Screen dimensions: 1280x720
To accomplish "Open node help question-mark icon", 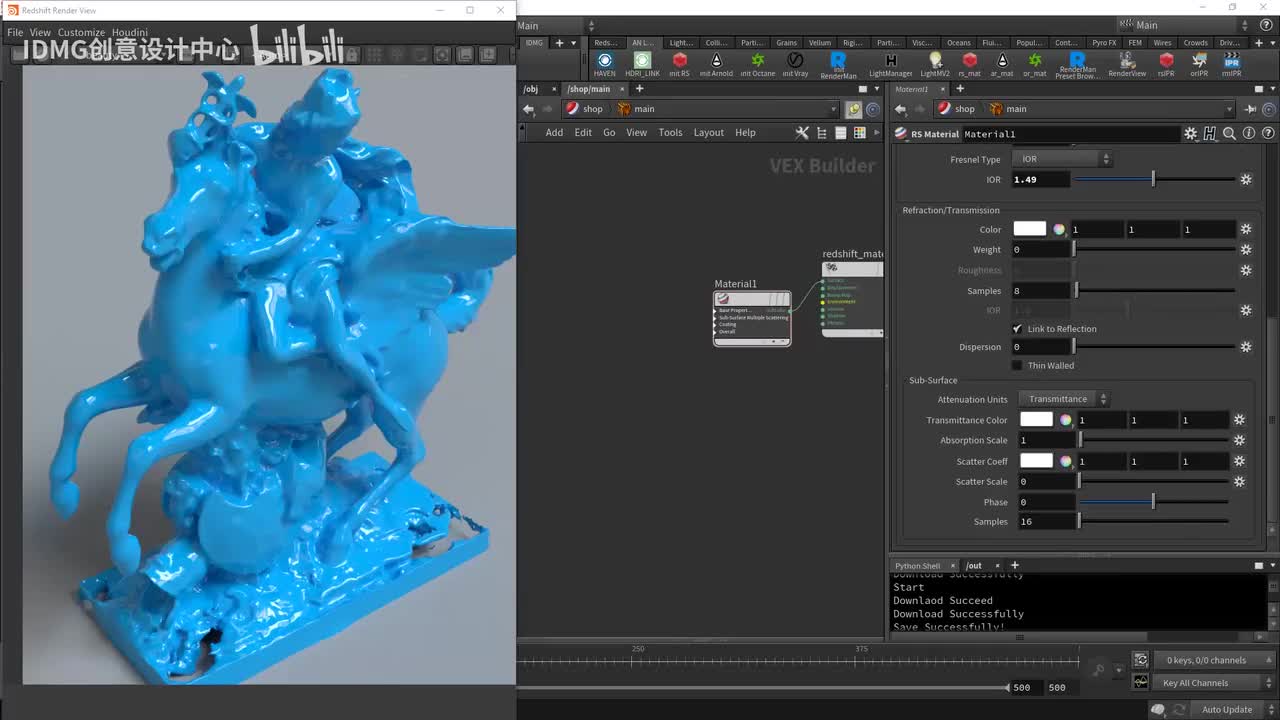I will tap(1269, 133).
